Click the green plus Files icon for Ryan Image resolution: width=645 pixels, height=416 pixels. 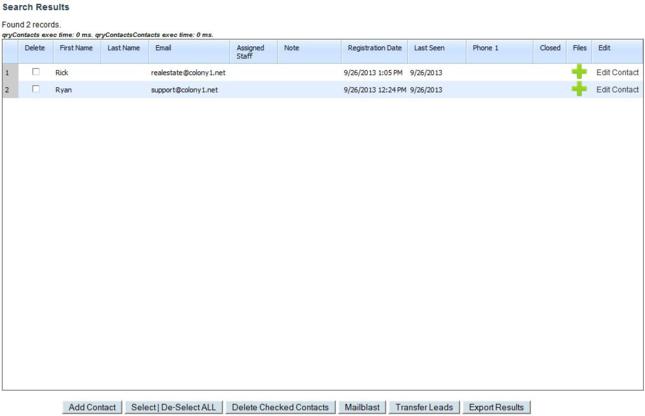[579, 89]
